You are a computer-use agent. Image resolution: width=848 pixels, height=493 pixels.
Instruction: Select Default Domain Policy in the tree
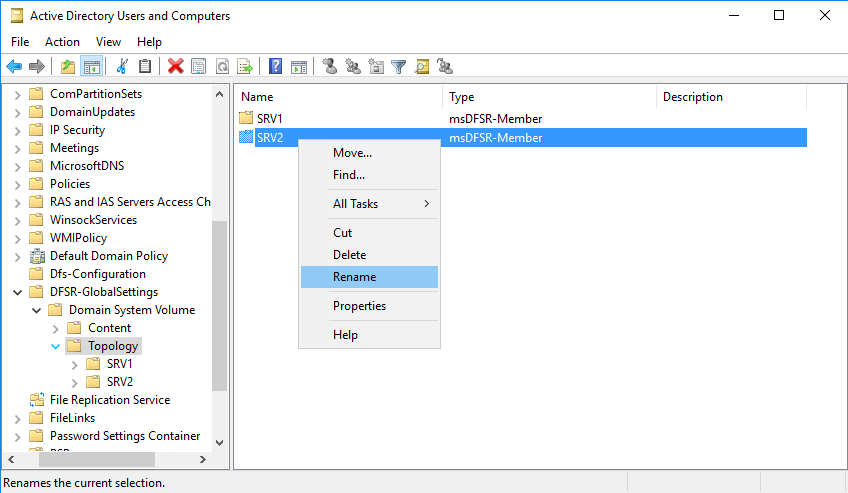point(108,256)
